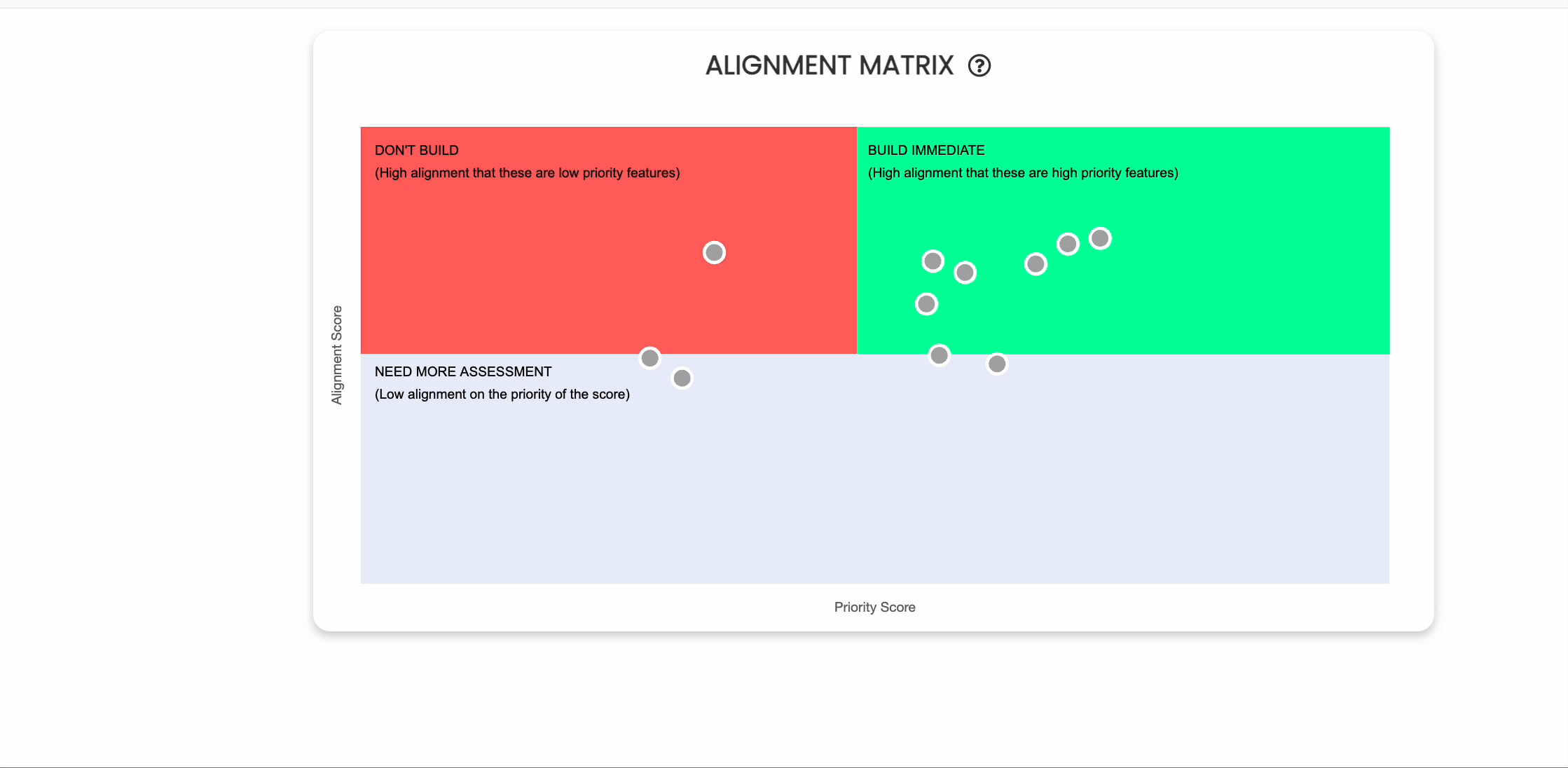Click the rightmost data point below the green quadrant

[996, 364]
